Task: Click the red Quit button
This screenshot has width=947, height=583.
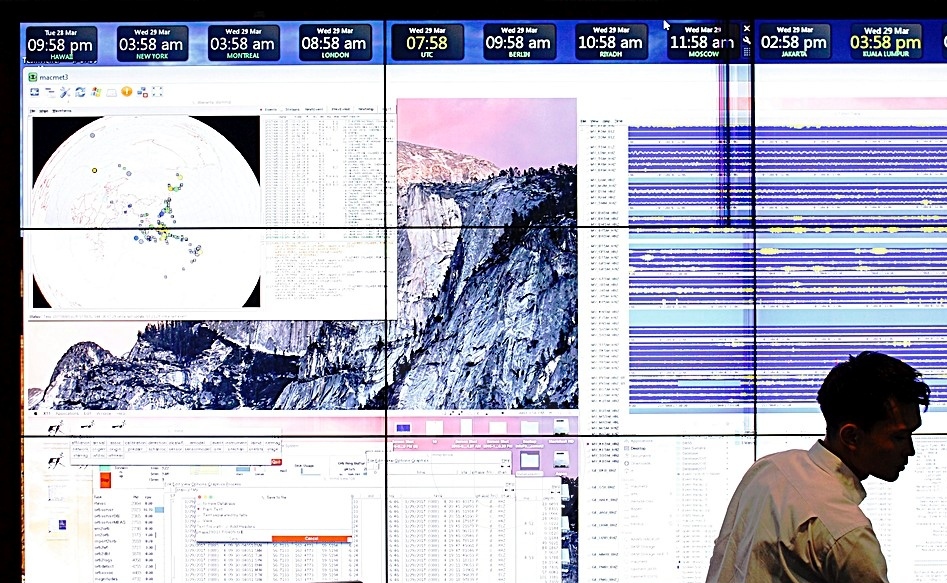Action: pos(276,462)
